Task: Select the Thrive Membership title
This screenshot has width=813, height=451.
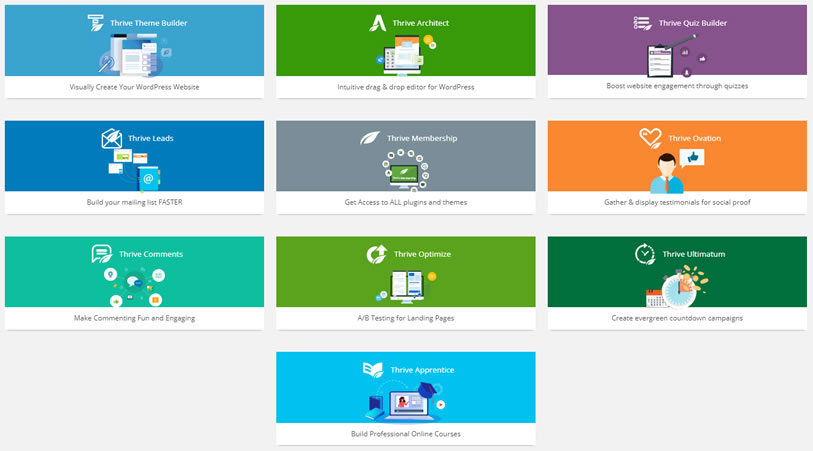Action: pyautogui.click(x=422, y=138)
